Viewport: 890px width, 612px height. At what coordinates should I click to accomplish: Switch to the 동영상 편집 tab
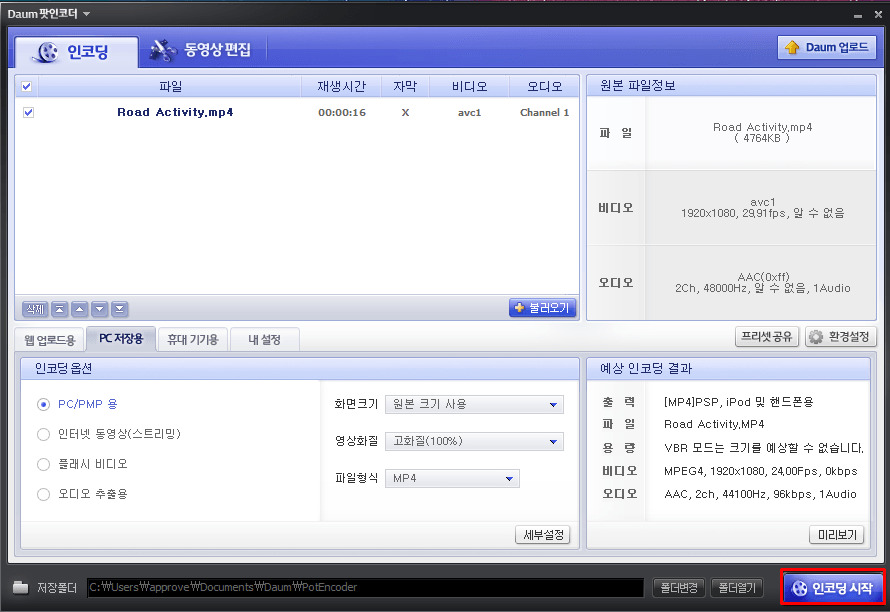(x=201, y=50)
